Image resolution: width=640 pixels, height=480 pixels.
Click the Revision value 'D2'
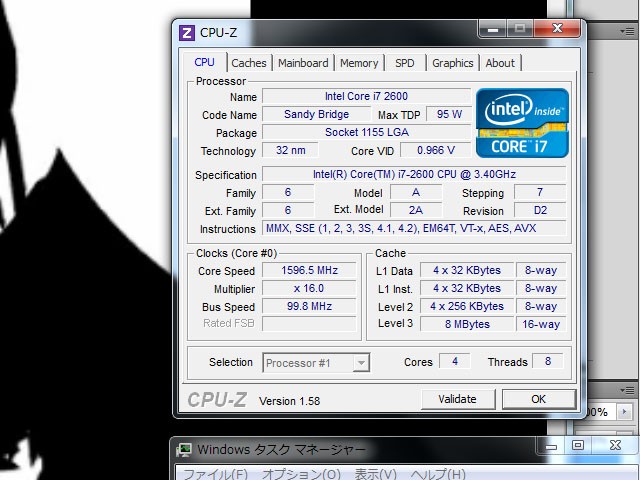[540, 210]
